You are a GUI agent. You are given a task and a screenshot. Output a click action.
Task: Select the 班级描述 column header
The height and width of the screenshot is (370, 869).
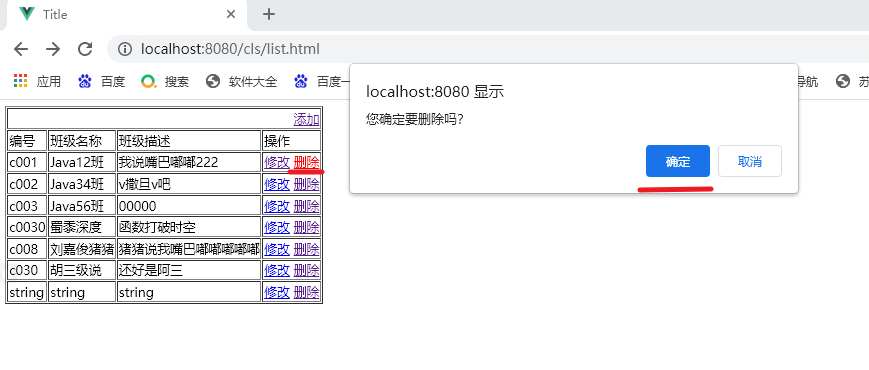tap(188, 141)
